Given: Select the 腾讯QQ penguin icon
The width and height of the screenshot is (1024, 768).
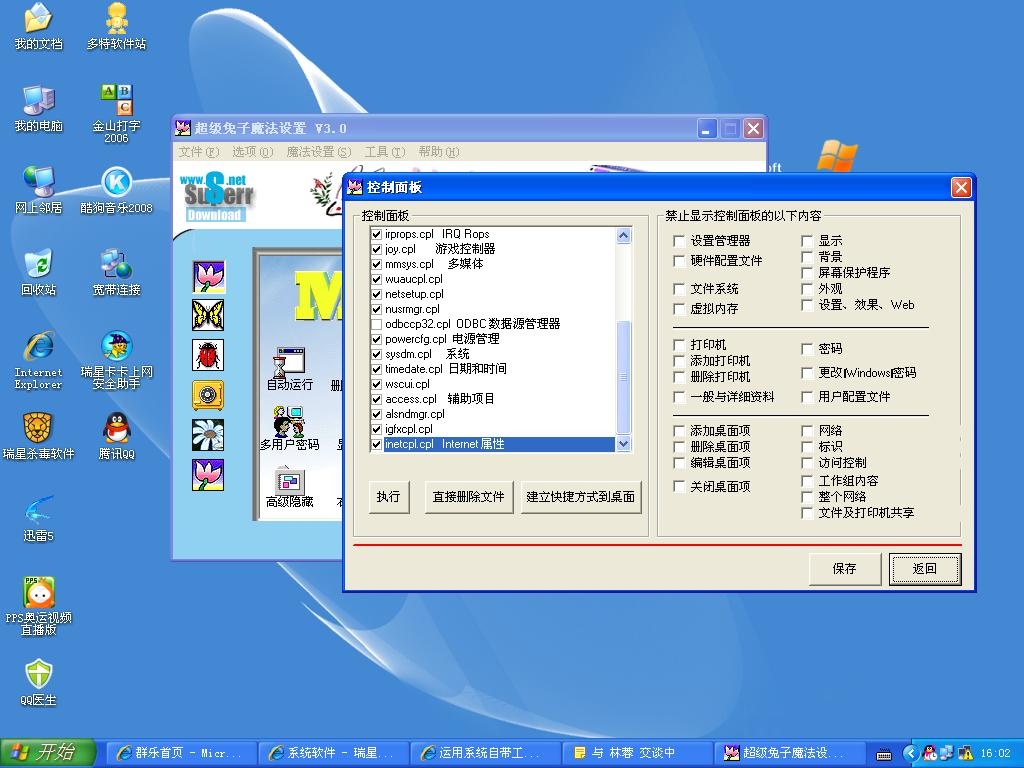Looking at the screenshot, I should 116,436.
